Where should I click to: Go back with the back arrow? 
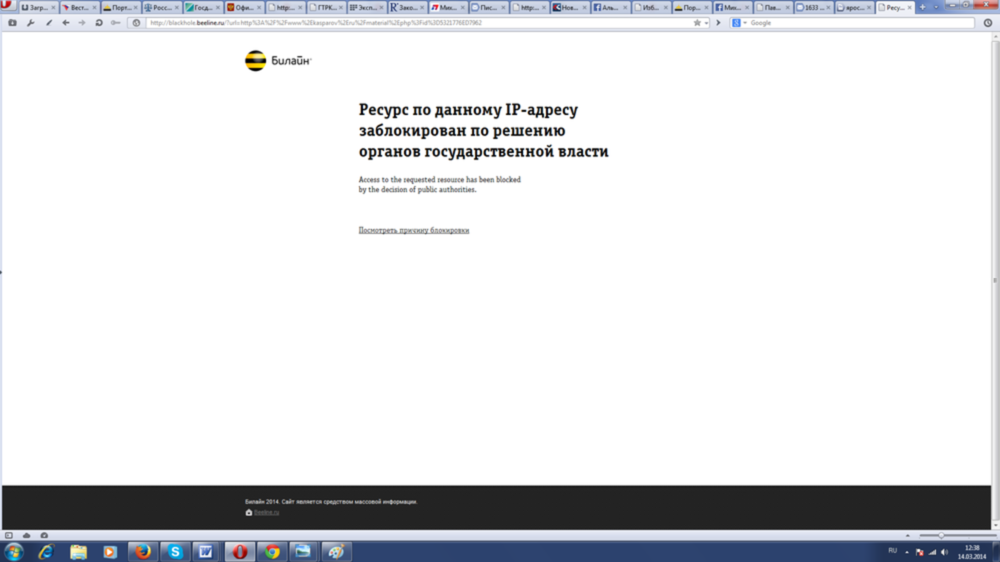[66, 23]
